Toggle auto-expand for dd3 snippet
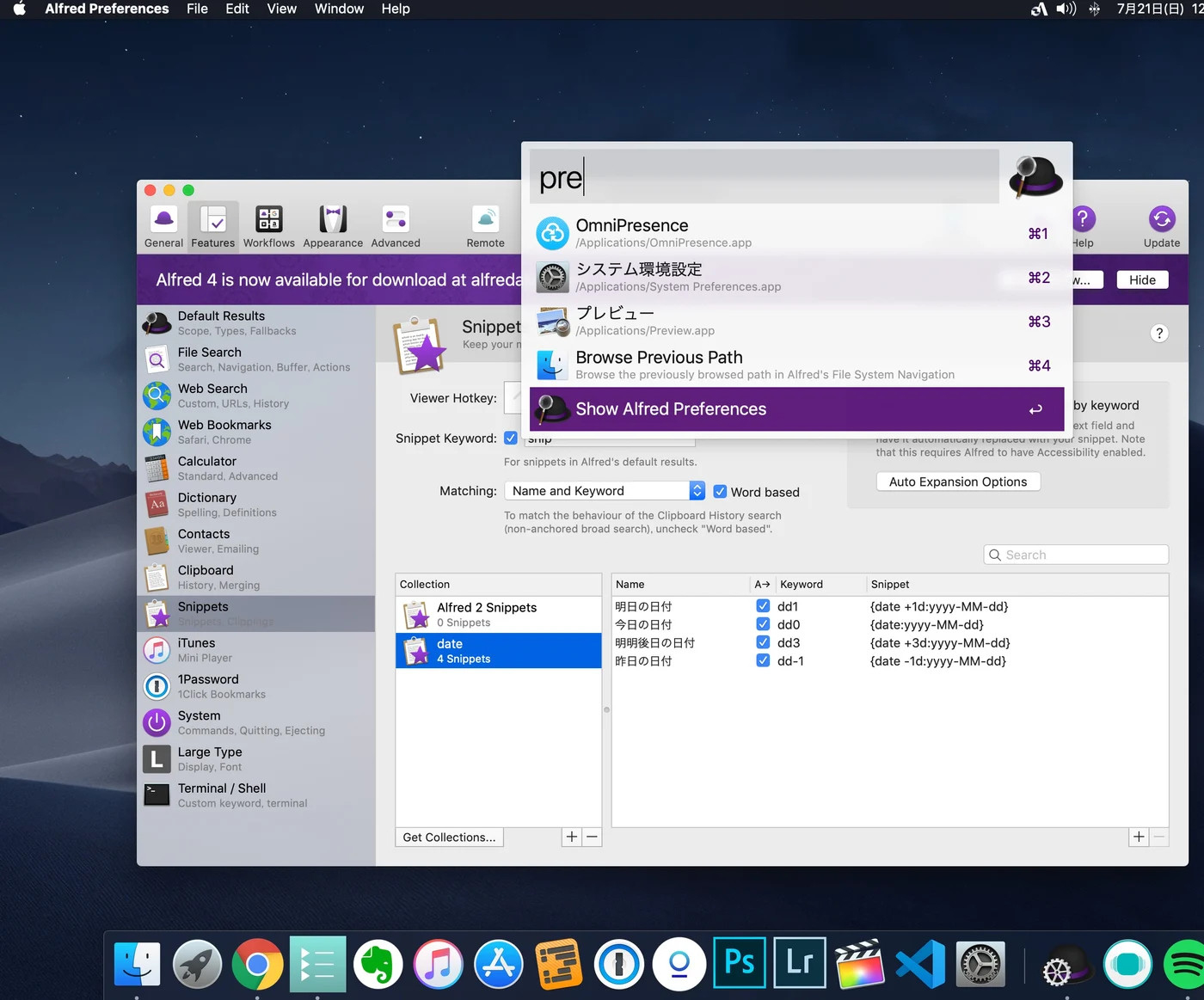 [x=763, y=642]
